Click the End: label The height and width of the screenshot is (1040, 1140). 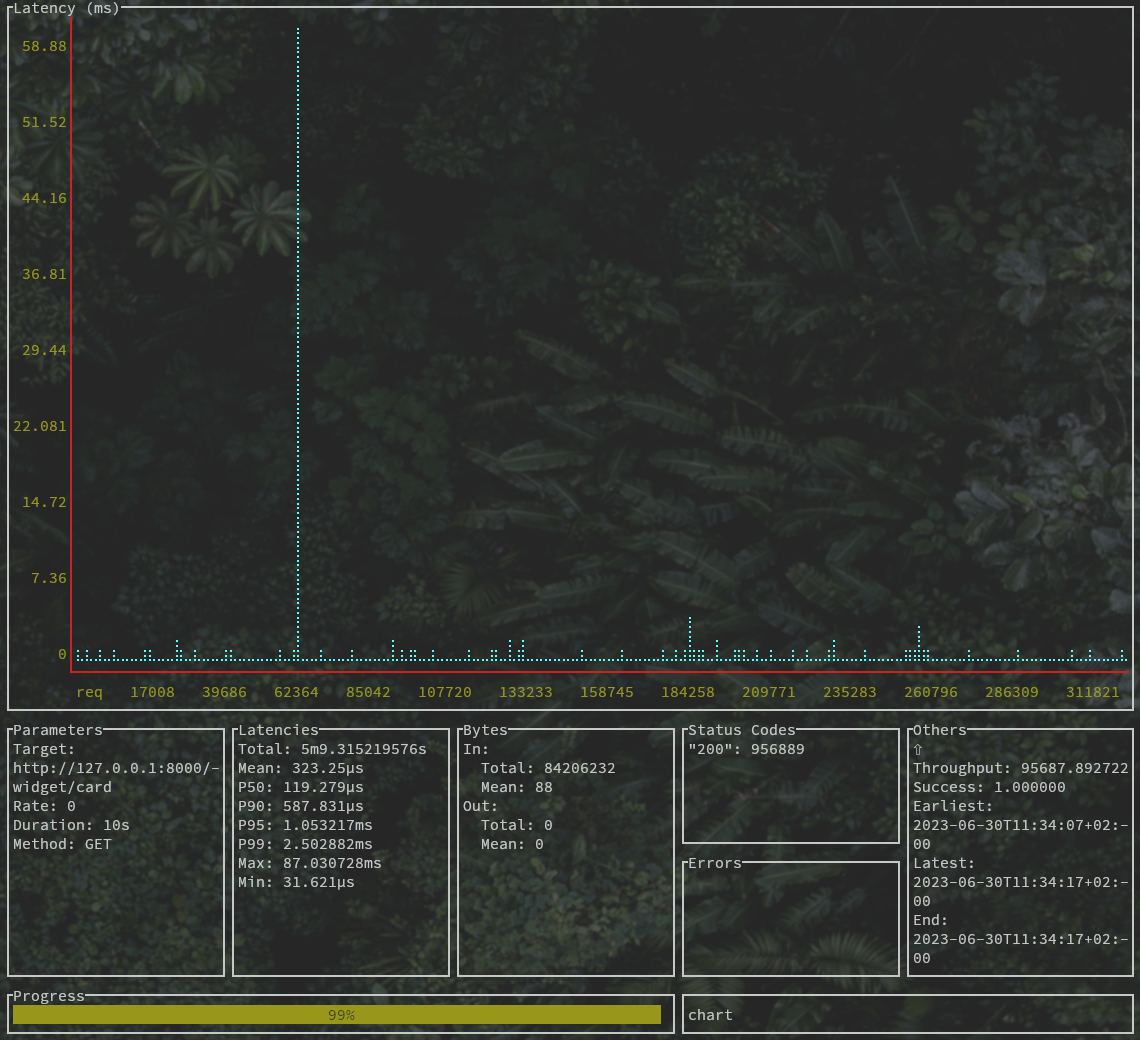pyautogui.click(x=931, y=919)
